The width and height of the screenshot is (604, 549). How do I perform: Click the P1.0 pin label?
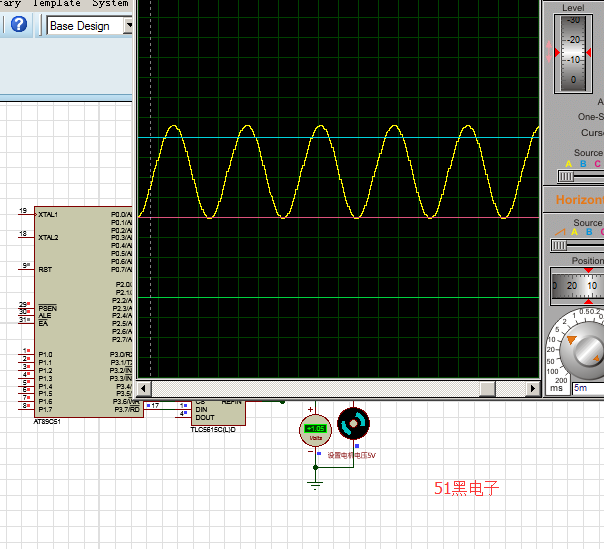tap(45, 354)
